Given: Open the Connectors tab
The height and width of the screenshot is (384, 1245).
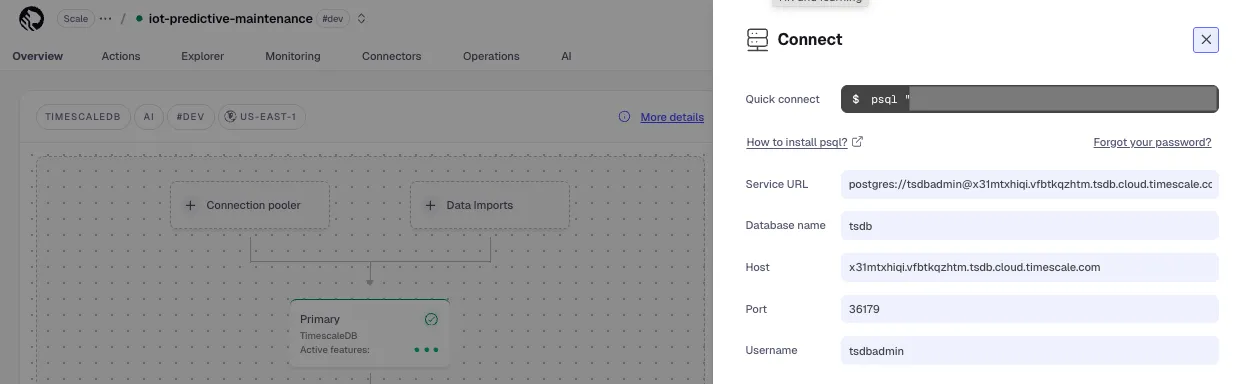Looking at the screenshot, I should pos(392,56).
